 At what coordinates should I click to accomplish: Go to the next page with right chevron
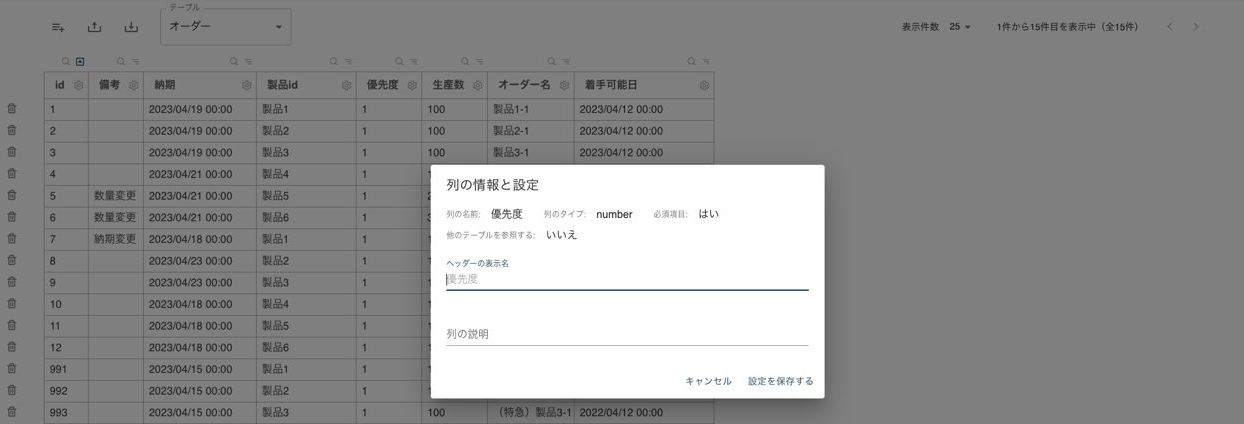1196,27
